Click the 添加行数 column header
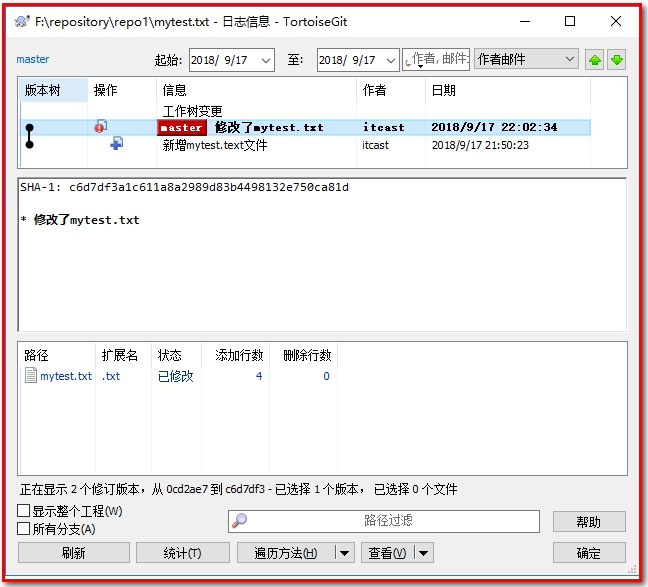 pyautogui.click(x=236, y=355)
